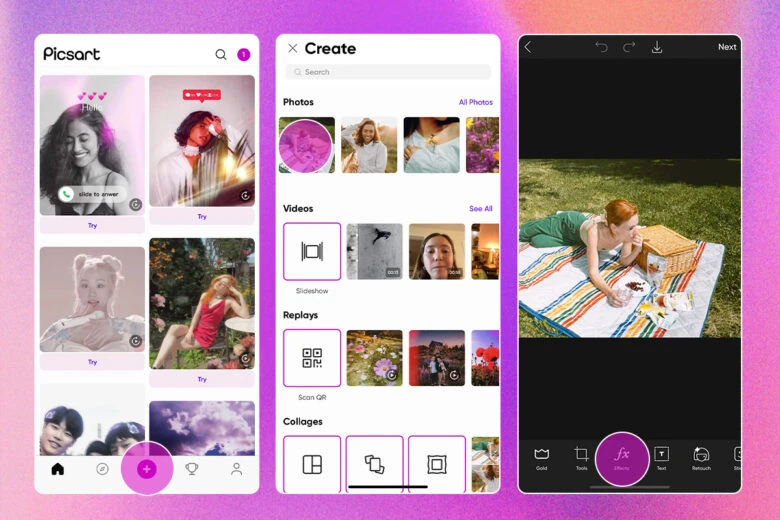Download the edited image
The image size is (780, 520).
coord(657,47)
